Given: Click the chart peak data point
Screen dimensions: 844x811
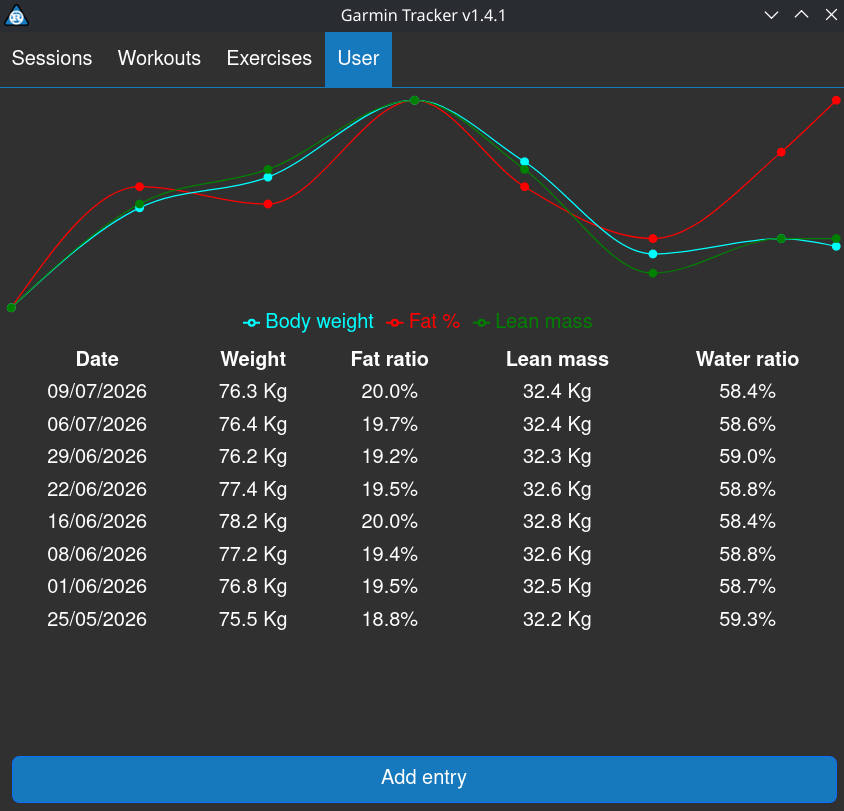Looking at the screenshot, I should [414, 100].
